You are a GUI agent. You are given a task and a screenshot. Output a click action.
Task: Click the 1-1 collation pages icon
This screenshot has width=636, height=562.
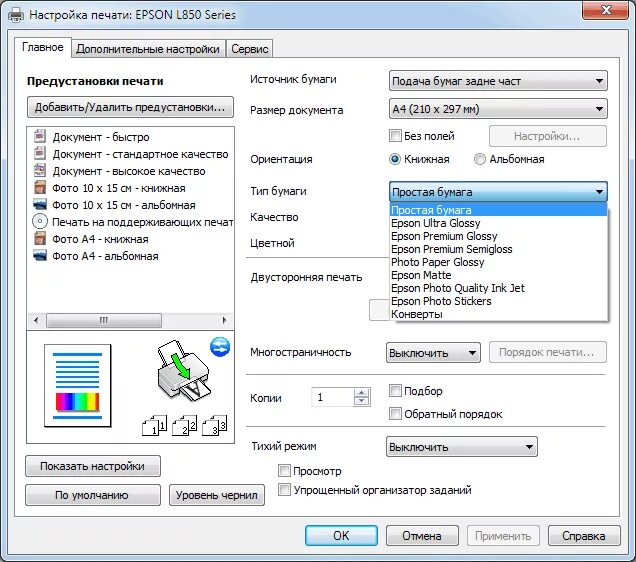(x=154, y=425)
